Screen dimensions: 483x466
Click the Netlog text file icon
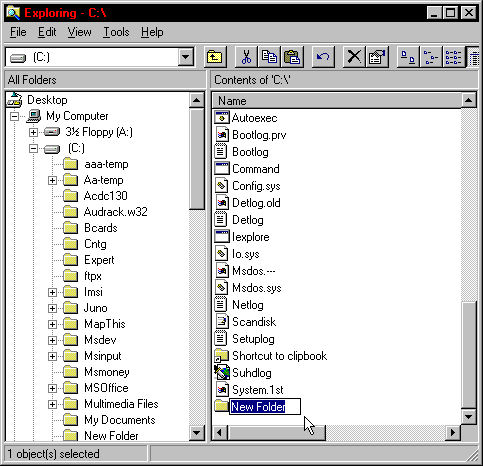[x=222, y=305]
